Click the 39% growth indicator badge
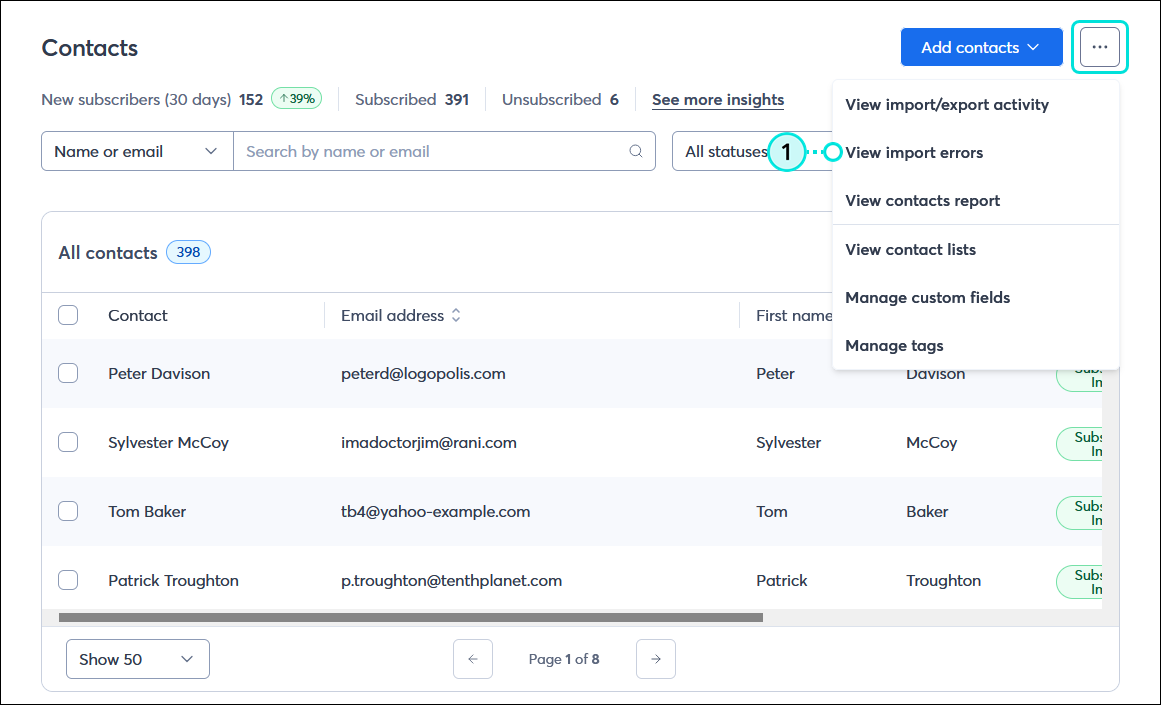Screen dimensions: 1161x705 (294, 99)
